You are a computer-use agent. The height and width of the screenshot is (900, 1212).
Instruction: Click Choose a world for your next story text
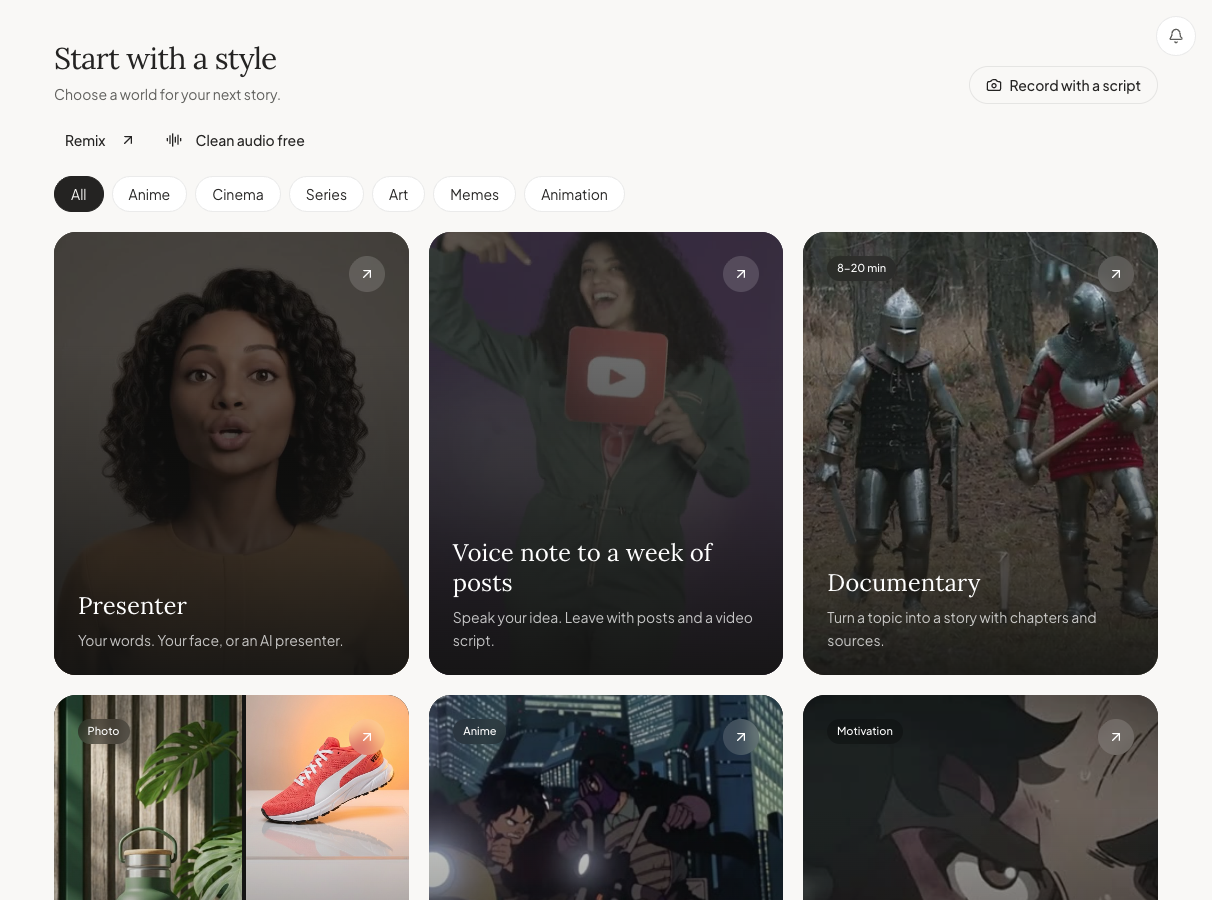tap(167, 95)
